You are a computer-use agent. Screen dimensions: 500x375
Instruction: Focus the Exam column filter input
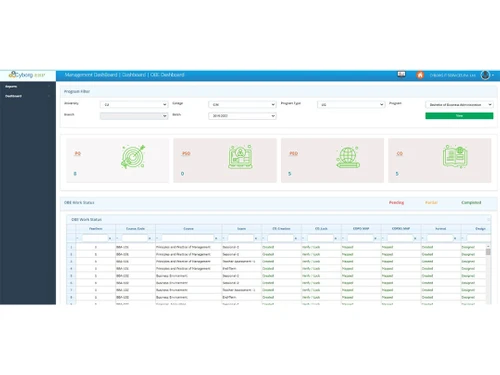tap(241, 238)
